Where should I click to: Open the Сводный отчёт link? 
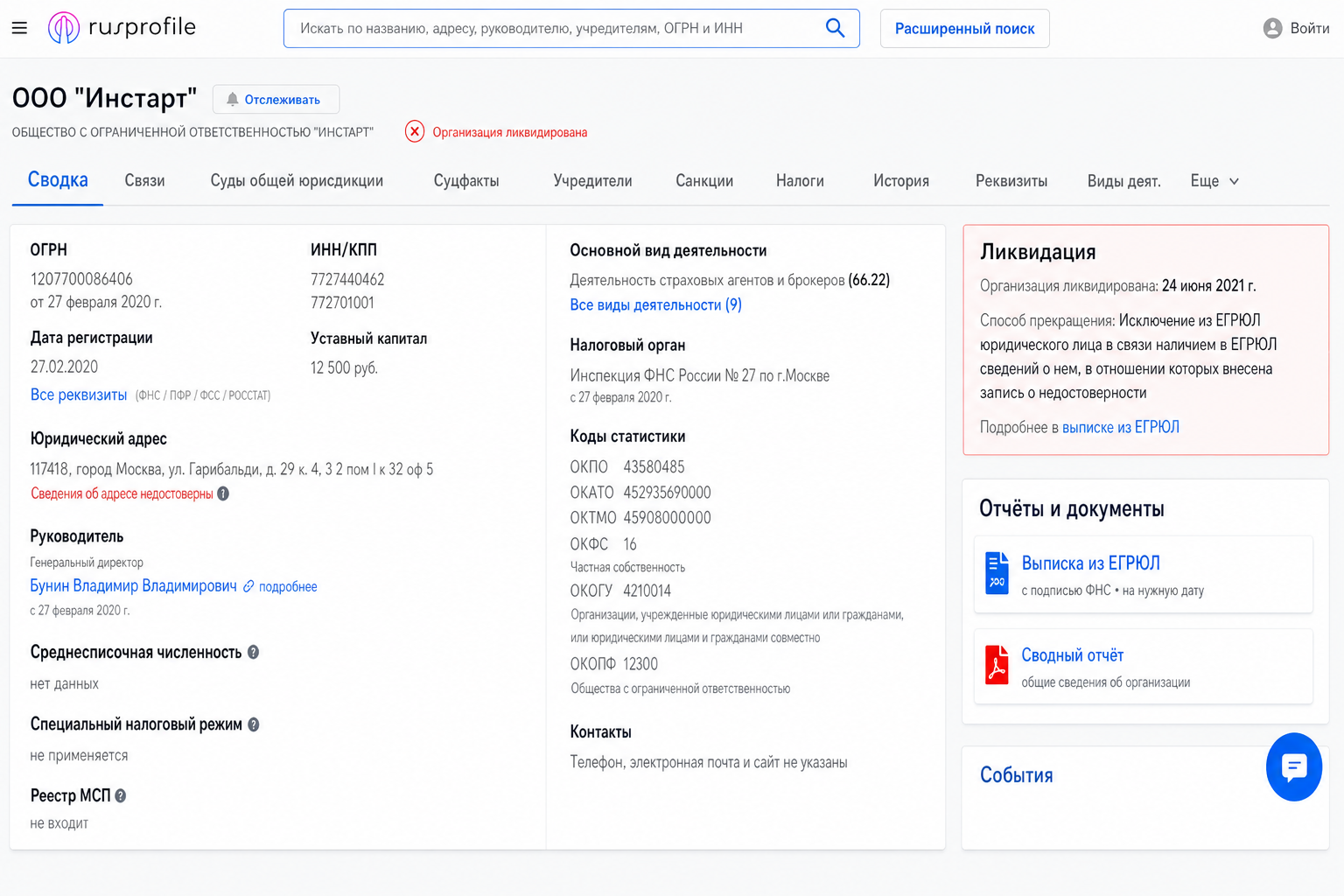tap(1072, 654)
